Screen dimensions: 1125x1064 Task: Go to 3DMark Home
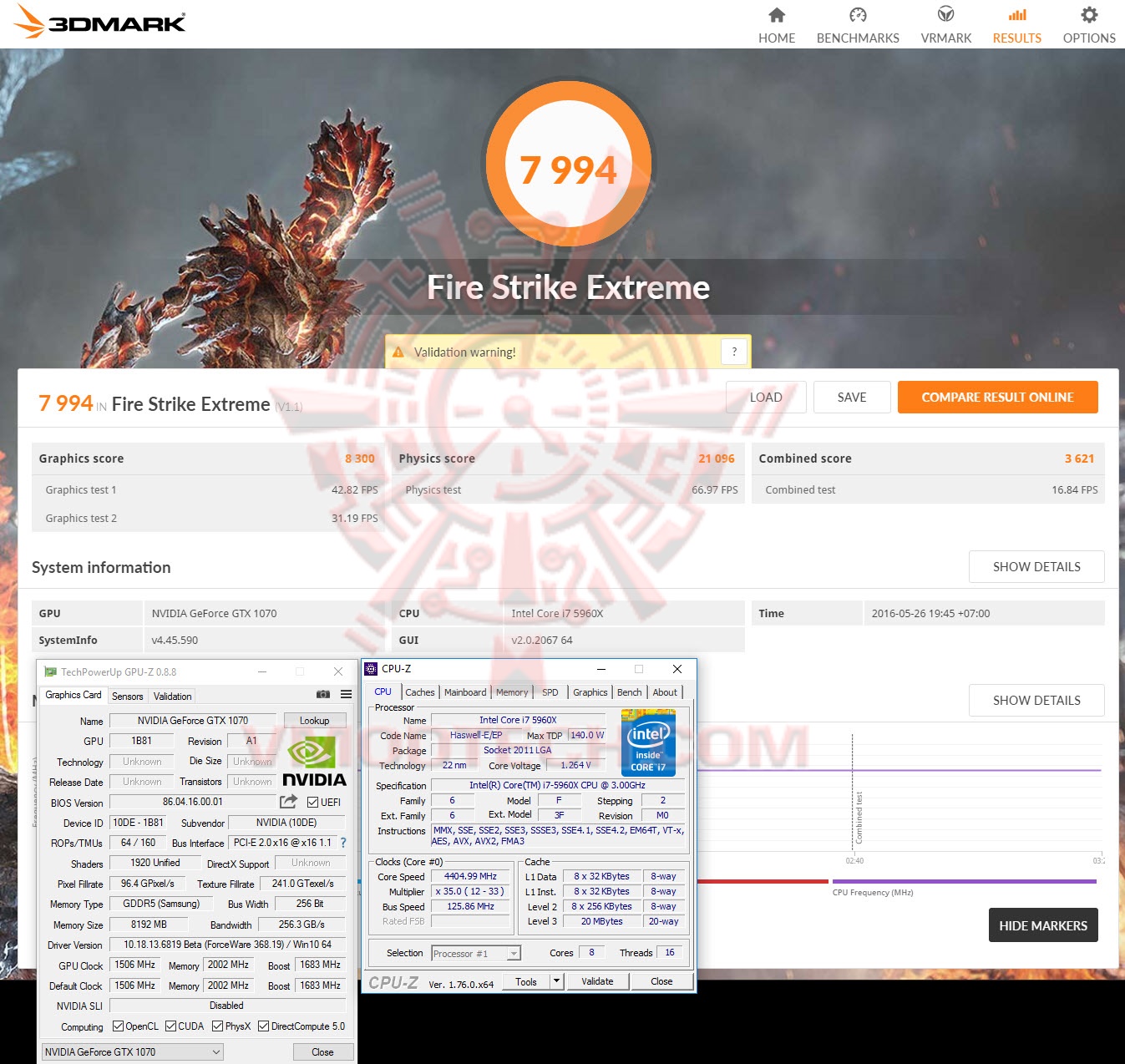point(777,25)
